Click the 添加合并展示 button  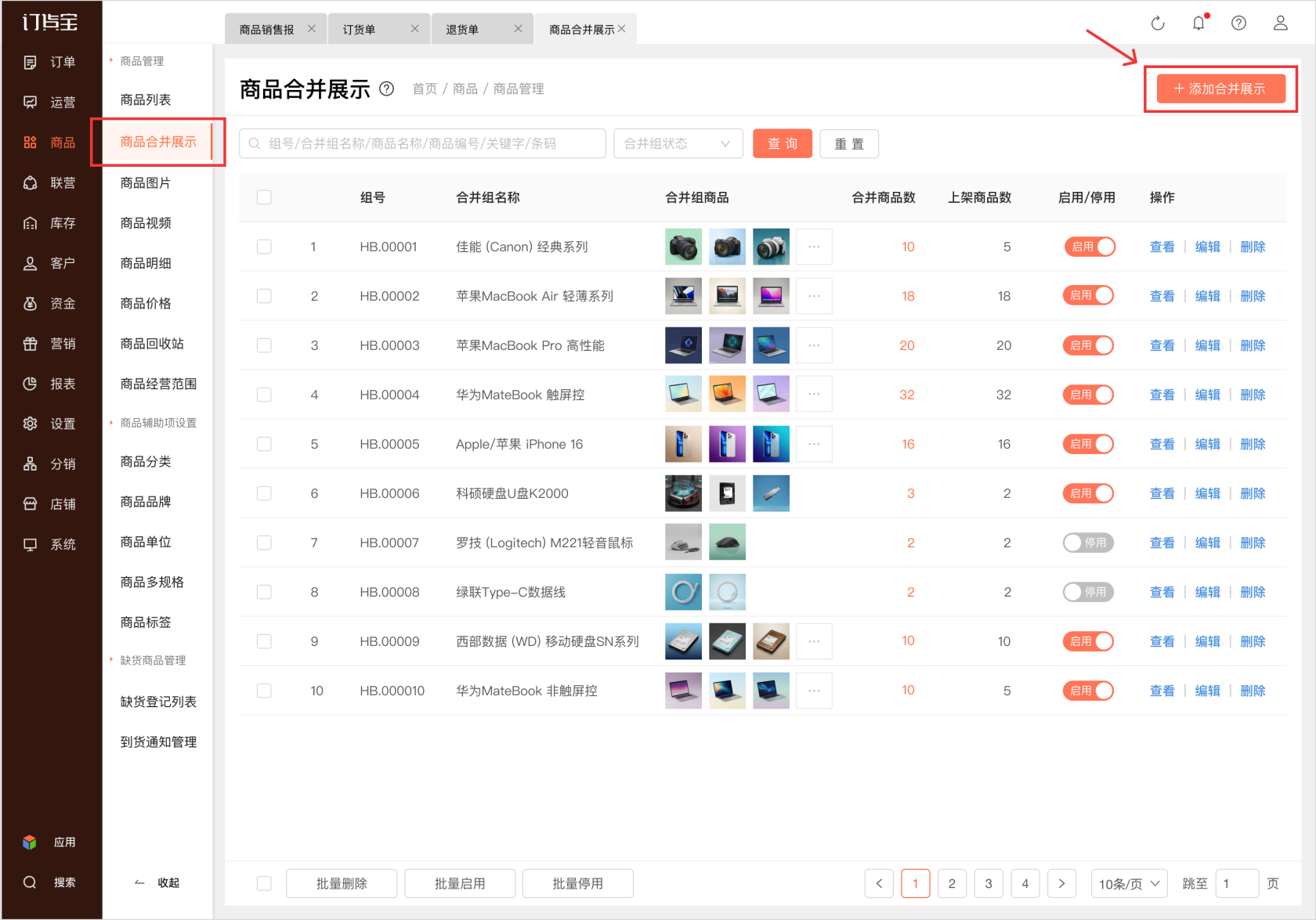click(1220, 88)
